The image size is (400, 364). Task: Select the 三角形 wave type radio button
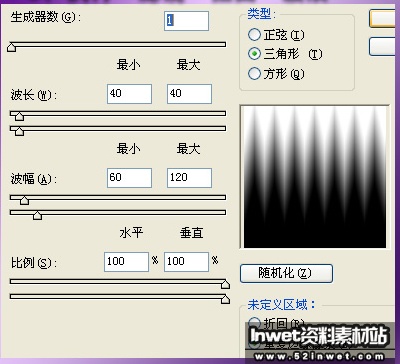click(x=254, y=54)
